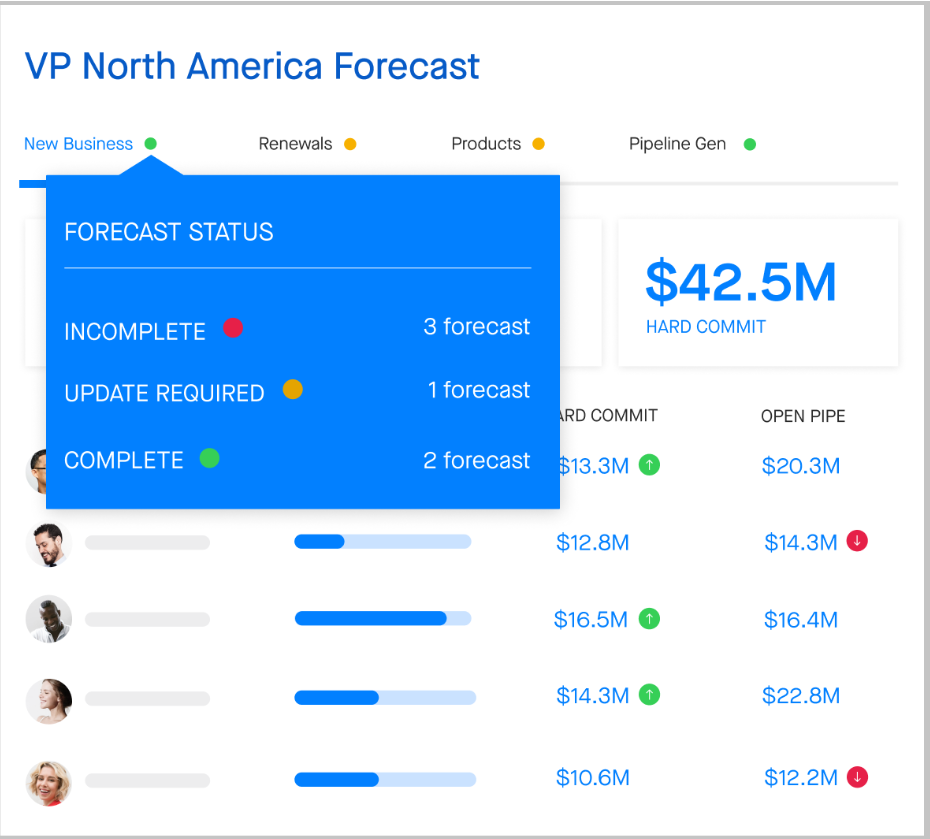The height and width of the screenshot is (839, 930).
Task: Click the bearded man's avatar in the $12.8M row
Action: pyautogui.click(x=49, y=544)
